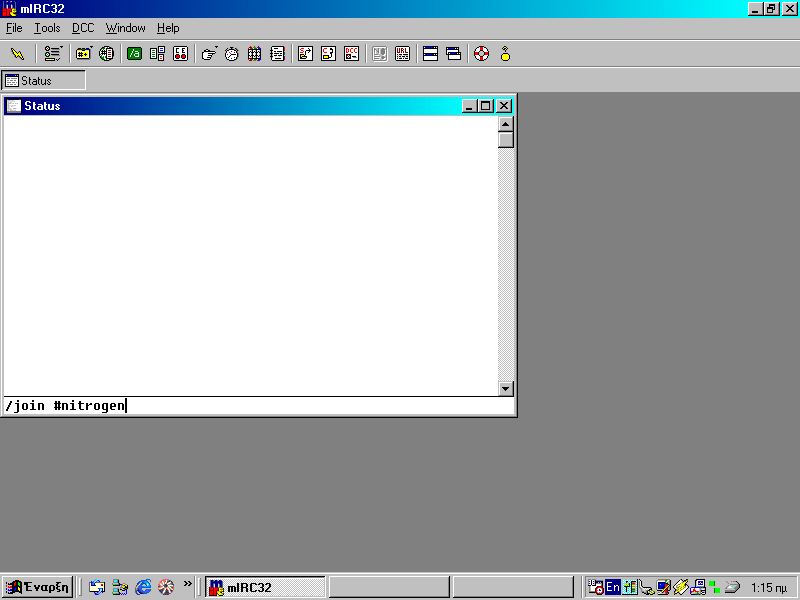Click the DCC Send file icon
Screen dimensions: 800x600
coord(305,54)
